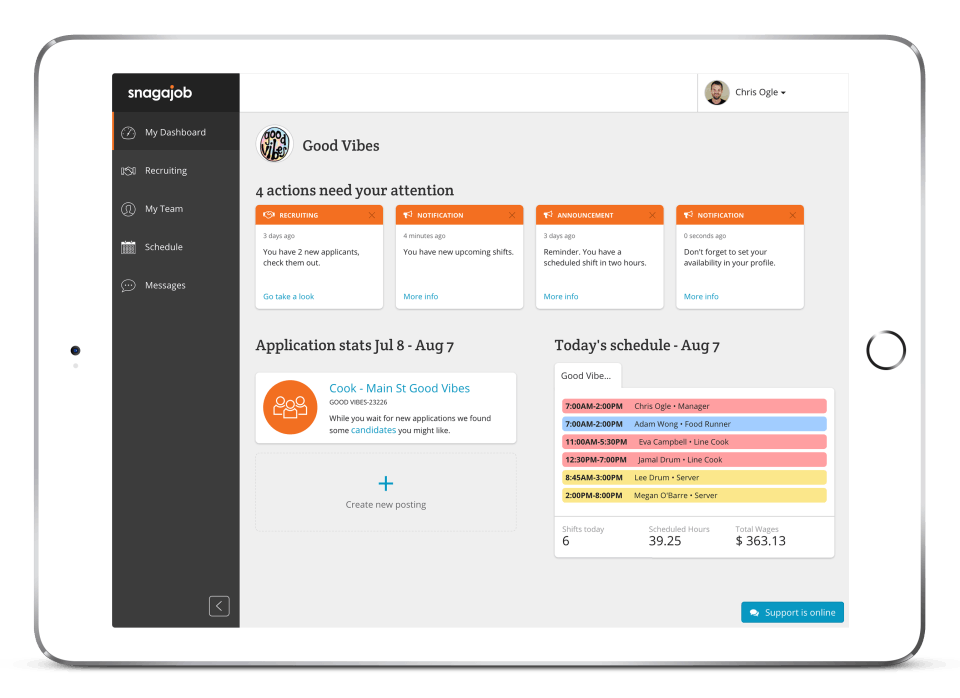Click megaphone icon on upcoming shifts card

coord(408,215)
